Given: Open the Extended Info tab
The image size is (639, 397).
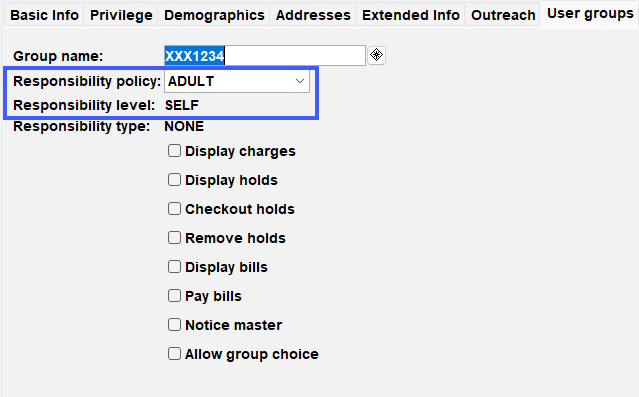Looking at the screenshot, I should click(x=410, y=15).
